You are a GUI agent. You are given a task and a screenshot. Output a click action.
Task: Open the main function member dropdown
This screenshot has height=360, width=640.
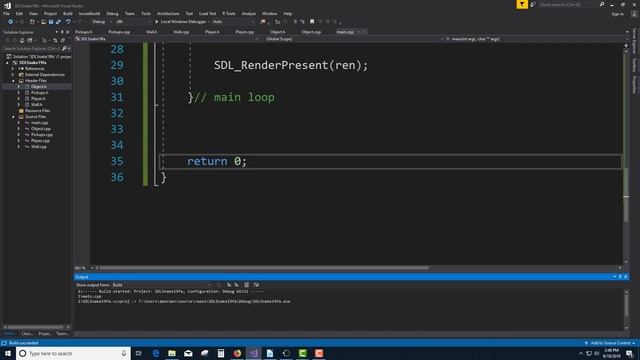click(x=535, y=39)
